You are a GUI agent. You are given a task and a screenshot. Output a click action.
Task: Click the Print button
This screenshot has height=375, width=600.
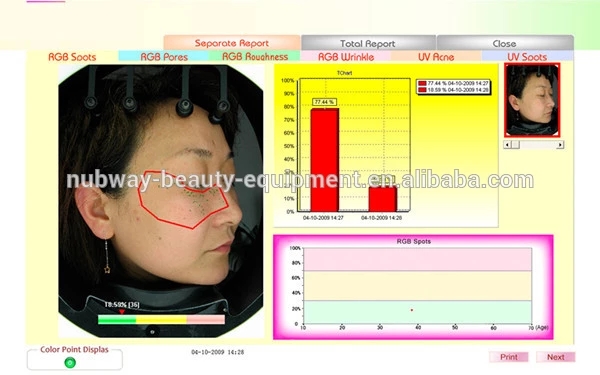point(509,357)
